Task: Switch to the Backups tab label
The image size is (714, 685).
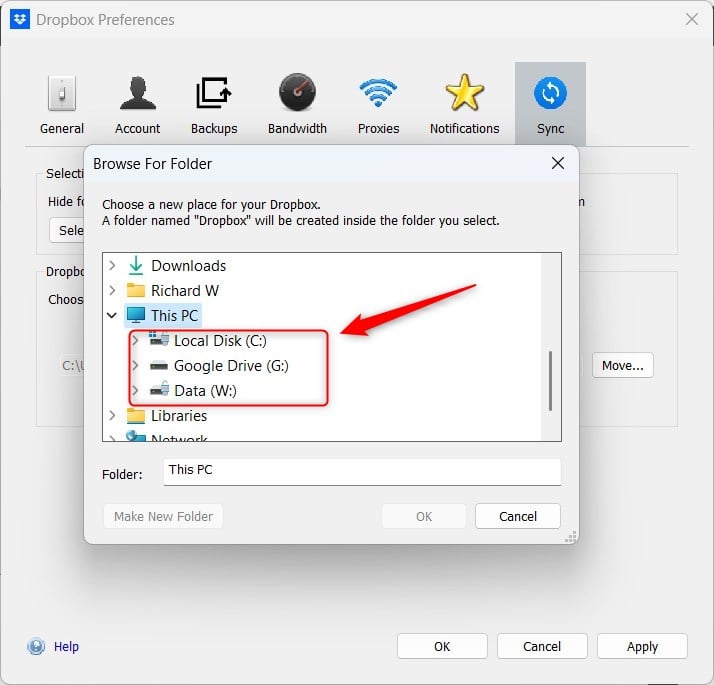Action: [x=214, y=129]
